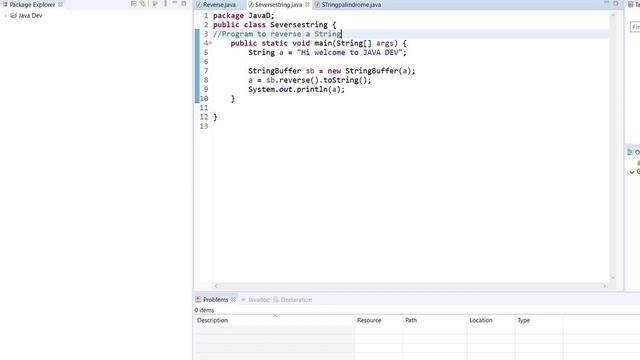The height and width of the screenshot is (360, 640).
Task: Toggle Link with Editor in Package Explorer
Action: coord(142,4)
